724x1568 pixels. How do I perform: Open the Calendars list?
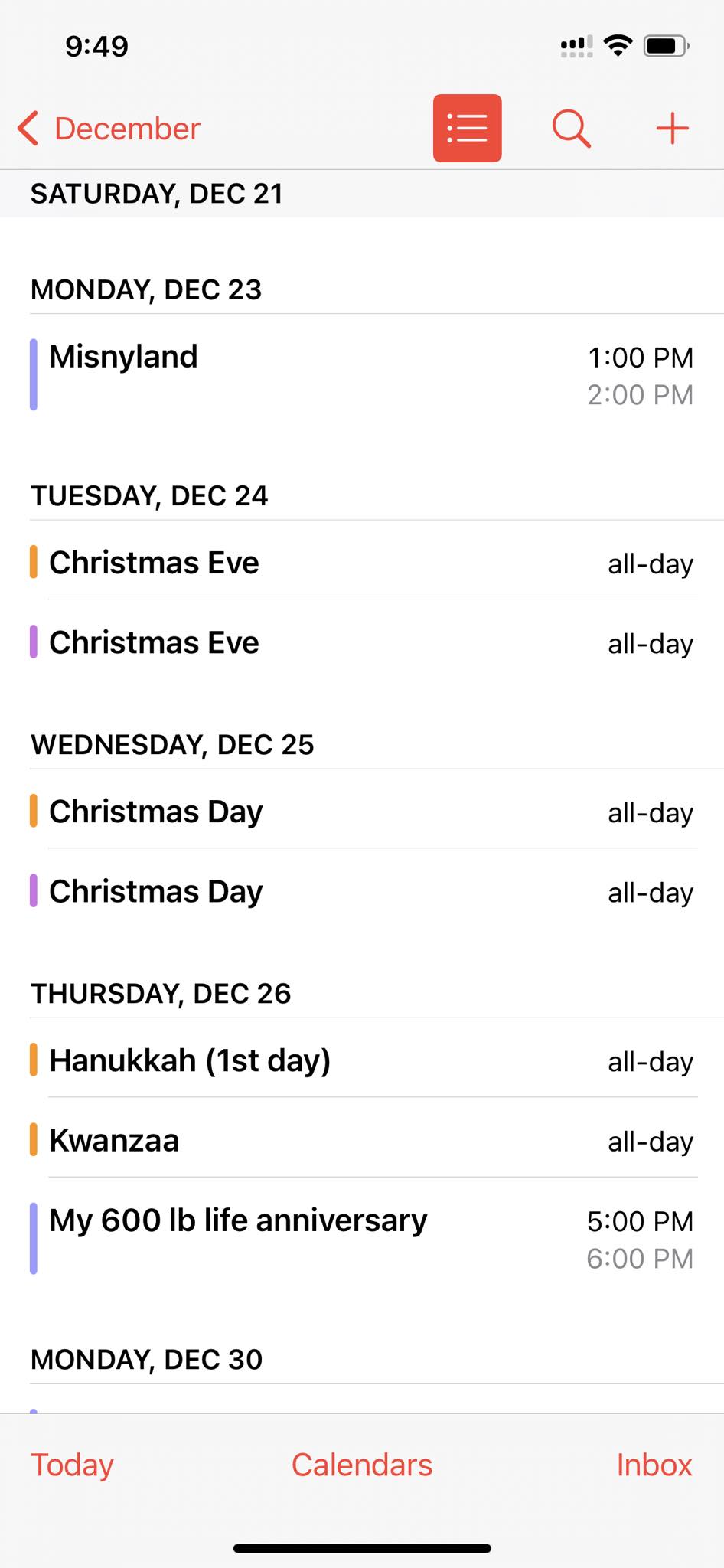click(x=362, y=1465)
